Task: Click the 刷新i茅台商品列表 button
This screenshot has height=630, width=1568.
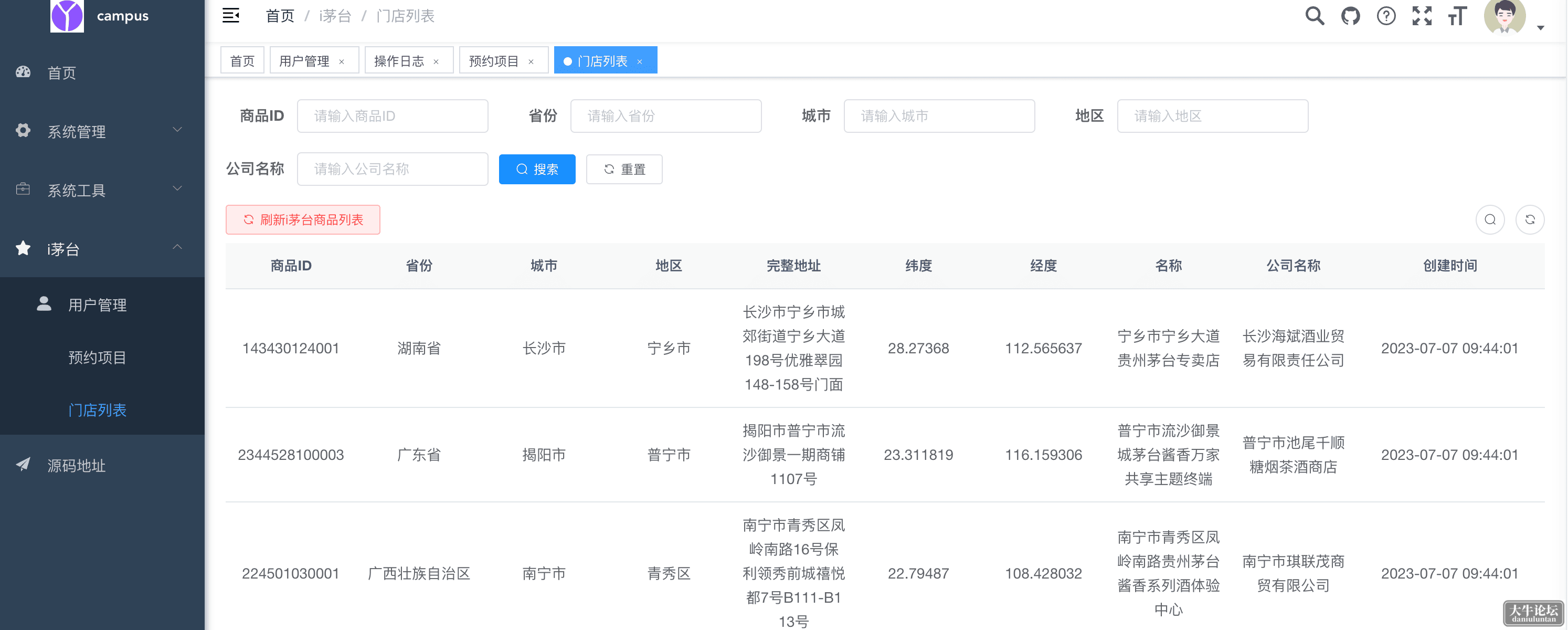Action: coord(302,220)
